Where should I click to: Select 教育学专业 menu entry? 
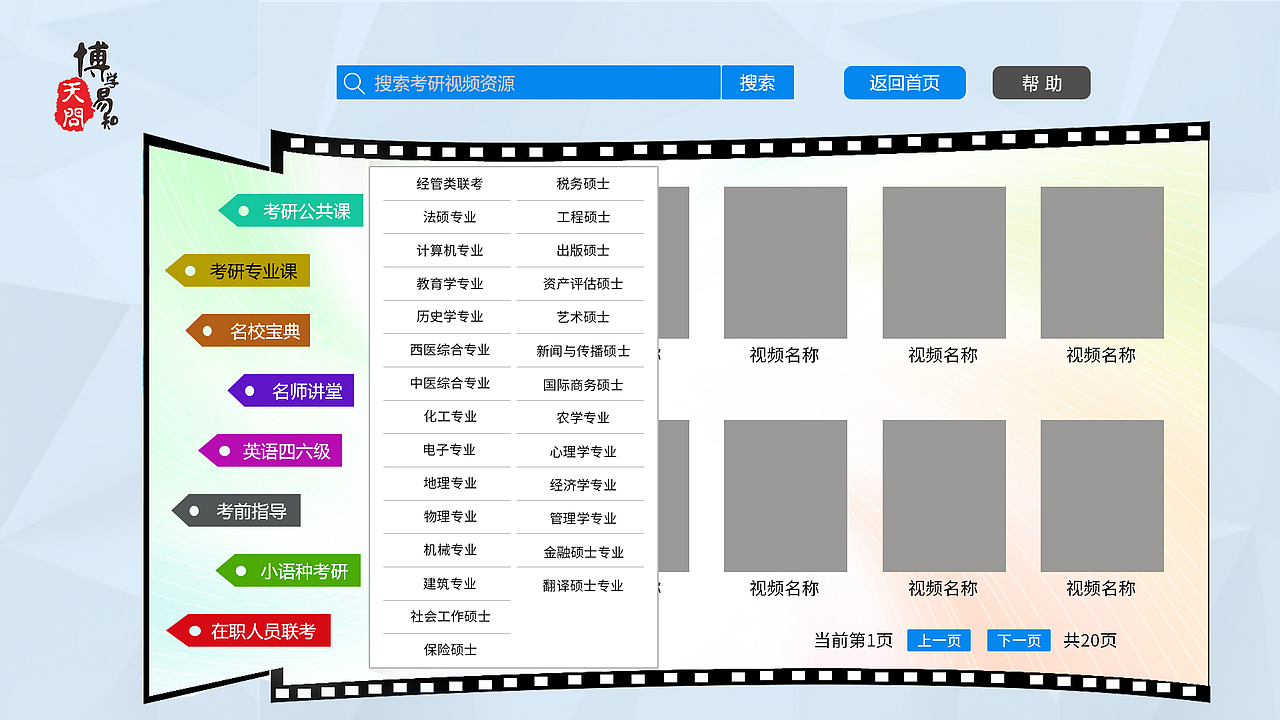tap(450, 284)
